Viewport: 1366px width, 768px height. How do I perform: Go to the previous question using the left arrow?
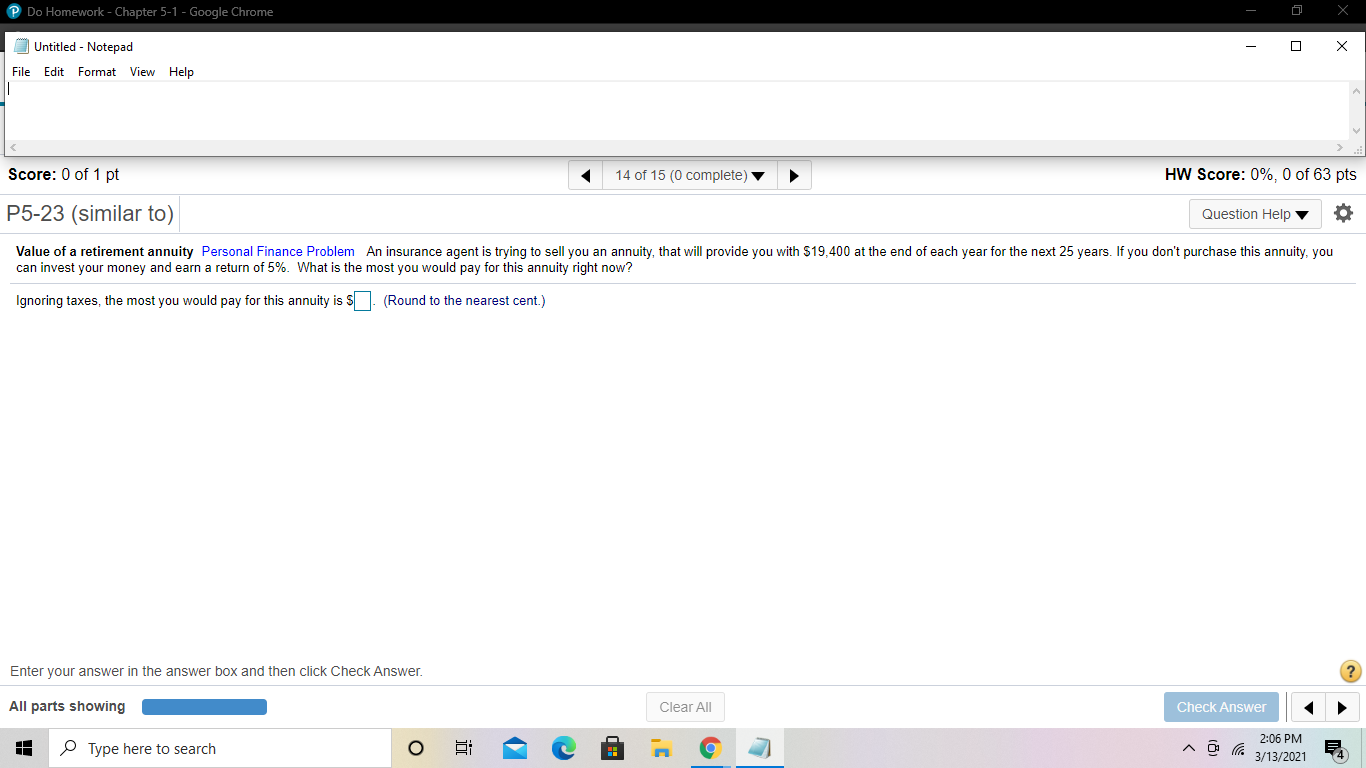[x=585, y=175]
